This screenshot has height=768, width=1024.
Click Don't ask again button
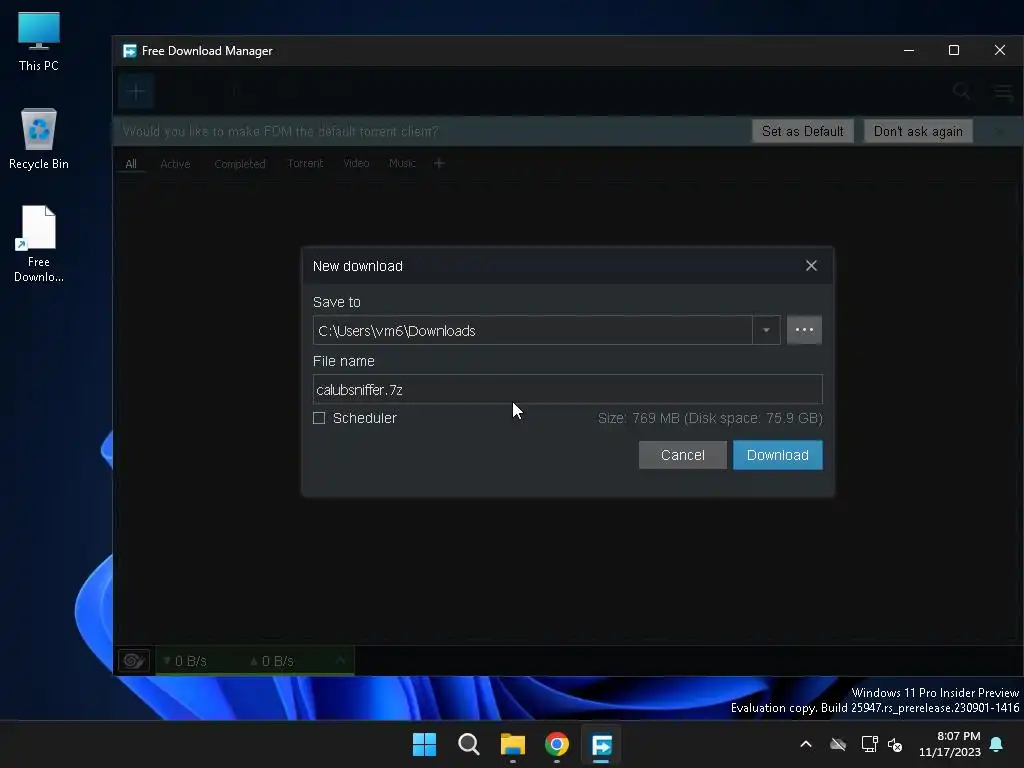918,131
